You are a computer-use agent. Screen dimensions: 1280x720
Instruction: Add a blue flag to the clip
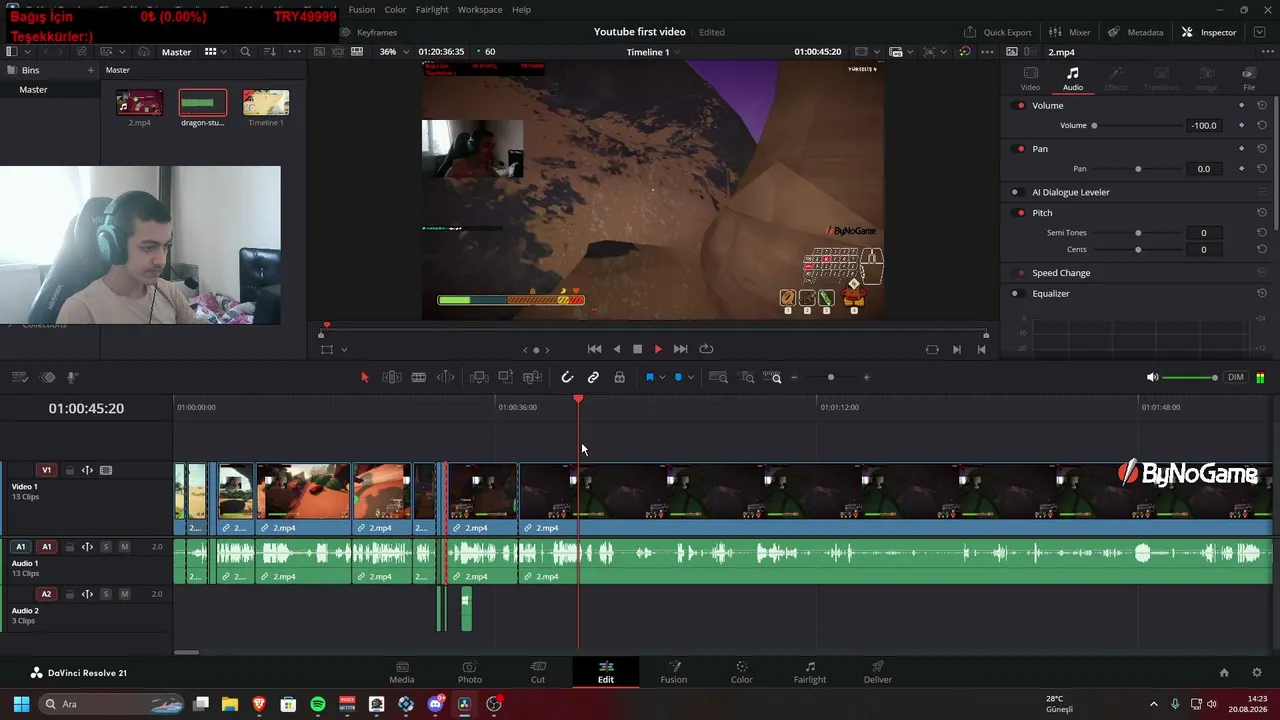(x=649, y=377)
